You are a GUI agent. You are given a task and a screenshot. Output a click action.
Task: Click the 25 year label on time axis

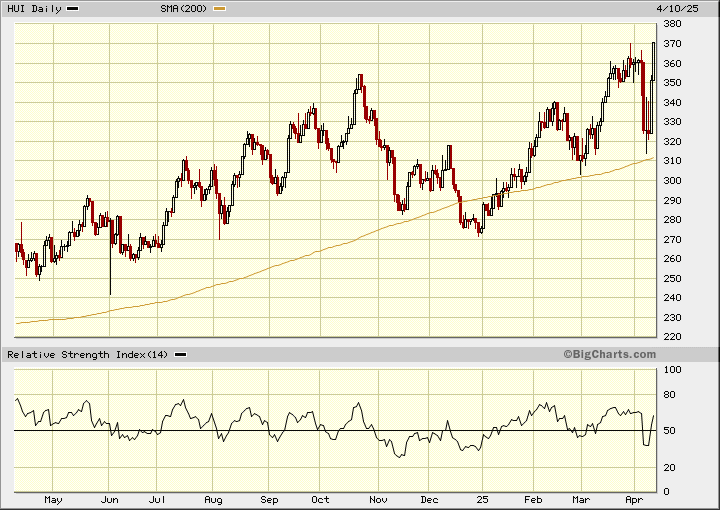(x=482, y=500)
